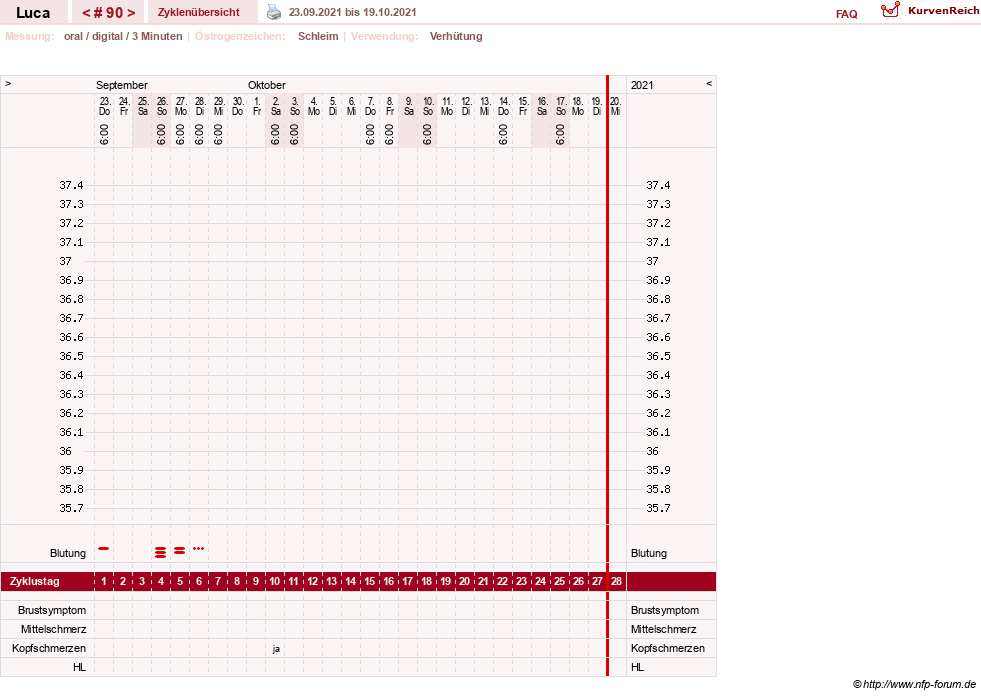Click the left Mittelschmerz label
981x696 pixels.
point(53,629)
